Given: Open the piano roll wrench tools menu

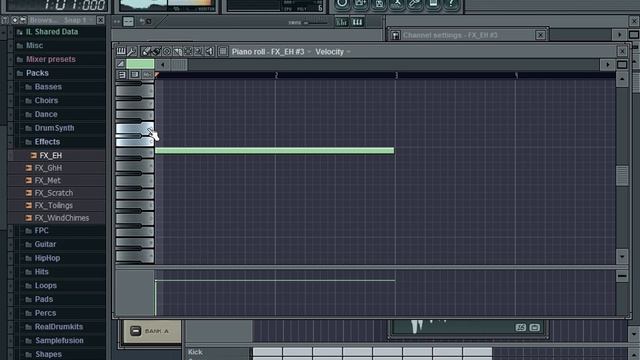Looking at the screenshot, I should click(x=131, y=51).
